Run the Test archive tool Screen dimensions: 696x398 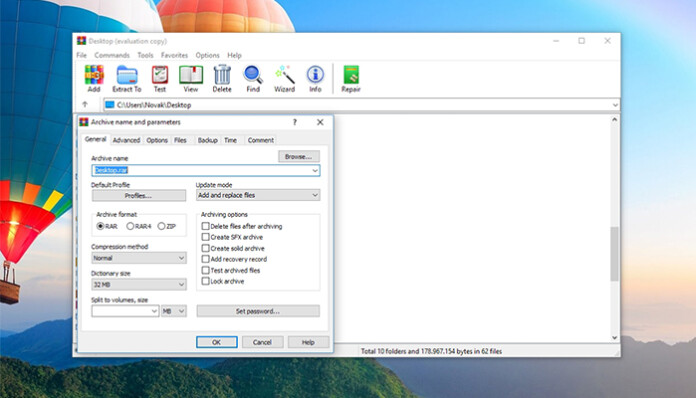click(160, 79)
